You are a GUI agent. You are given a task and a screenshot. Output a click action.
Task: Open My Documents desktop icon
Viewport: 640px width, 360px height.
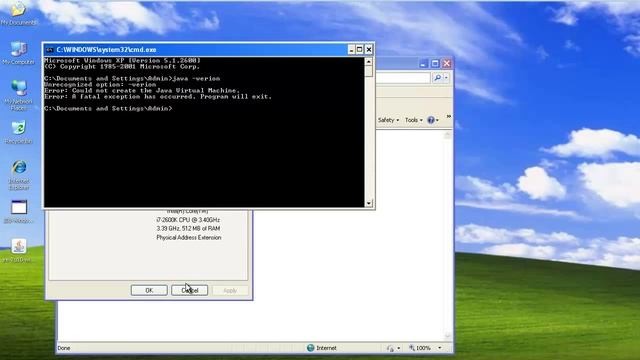tap(19, 14)
